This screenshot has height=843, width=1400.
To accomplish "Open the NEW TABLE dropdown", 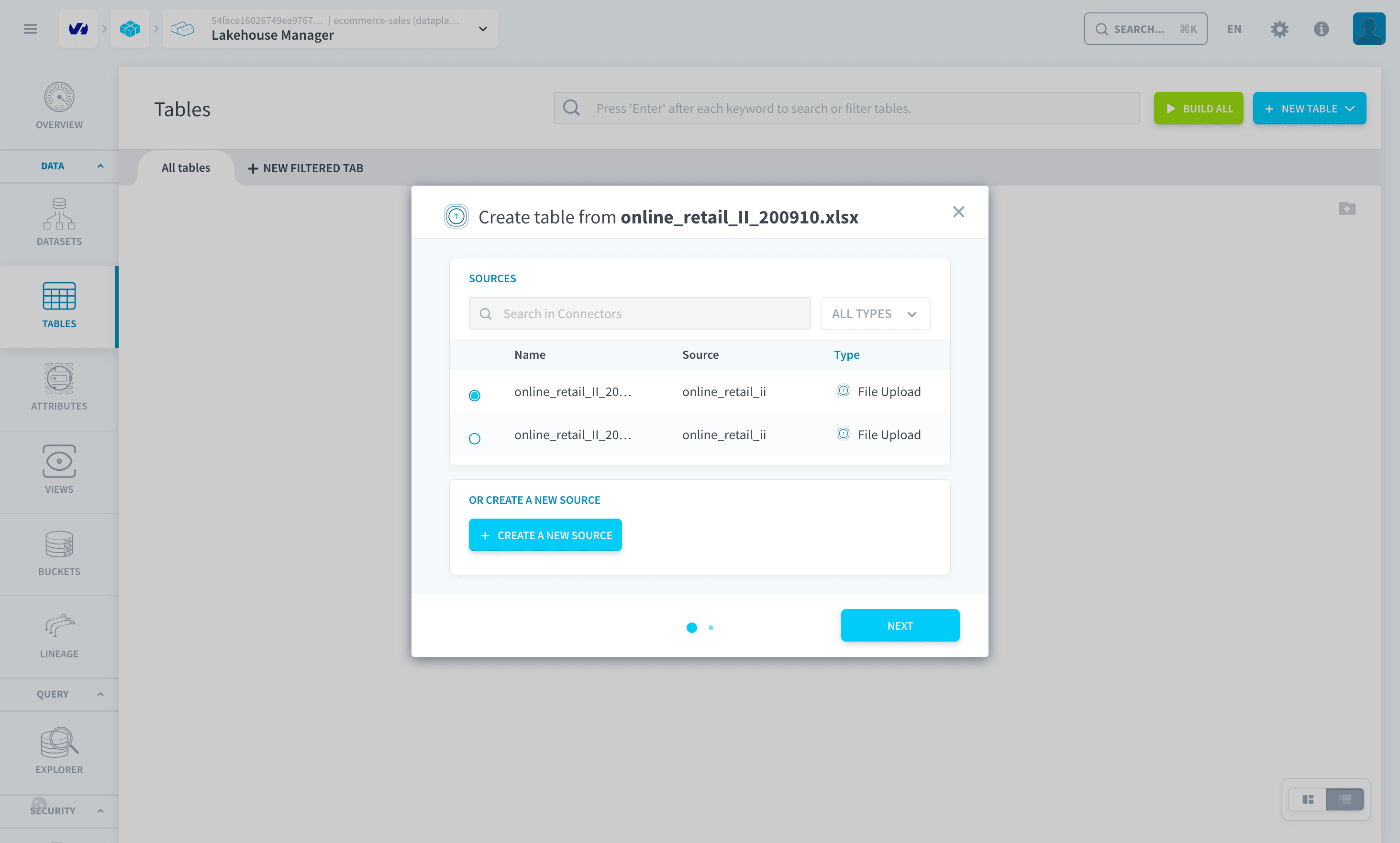I will click(1309, 109).
